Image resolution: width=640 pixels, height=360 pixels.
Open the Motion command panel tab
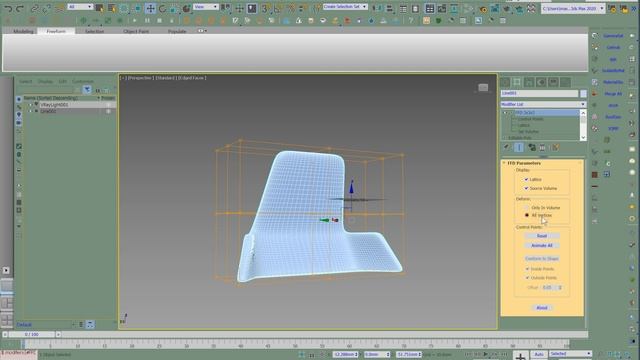[541, 82]
